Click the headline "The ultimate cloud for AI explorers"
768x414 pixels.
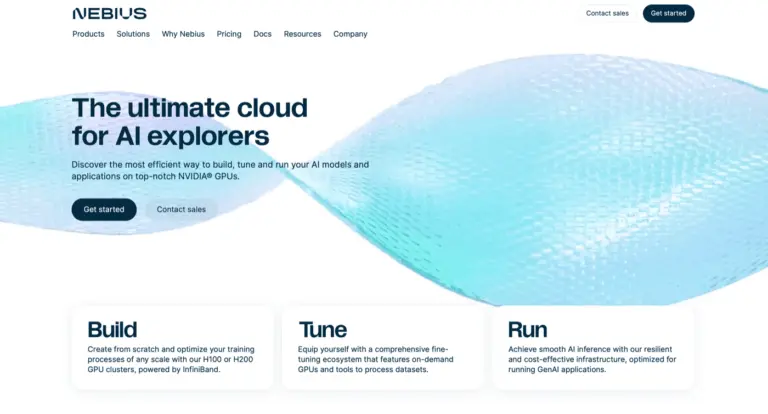pyautogui.click(x=190, y=122)
